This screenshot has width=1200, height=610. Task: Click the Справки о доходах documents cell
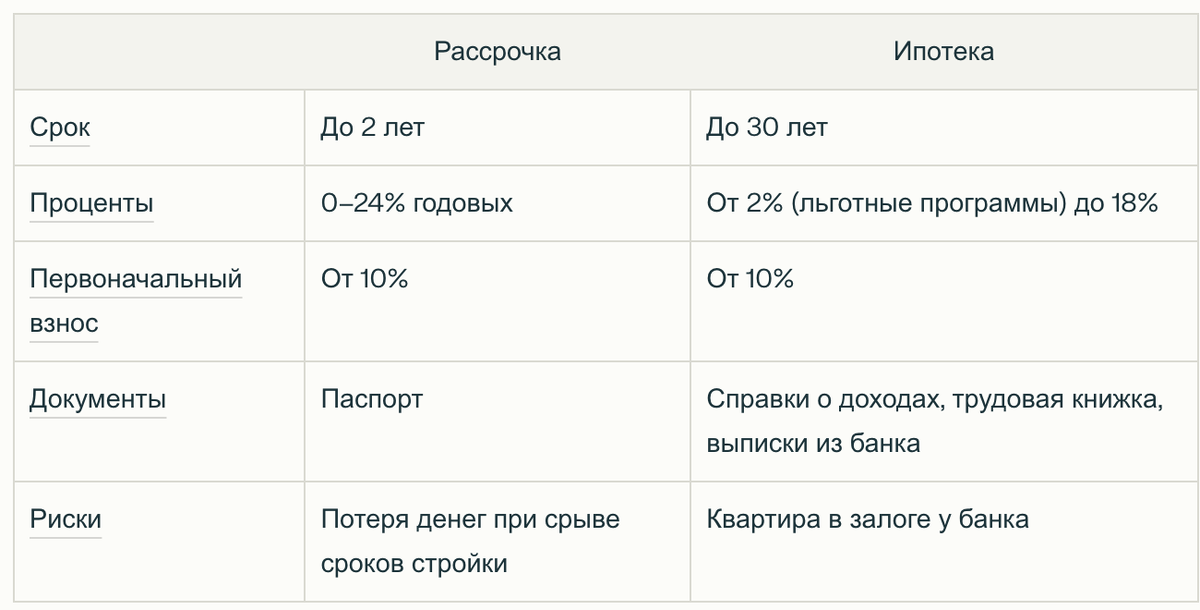tap(934, 400)
